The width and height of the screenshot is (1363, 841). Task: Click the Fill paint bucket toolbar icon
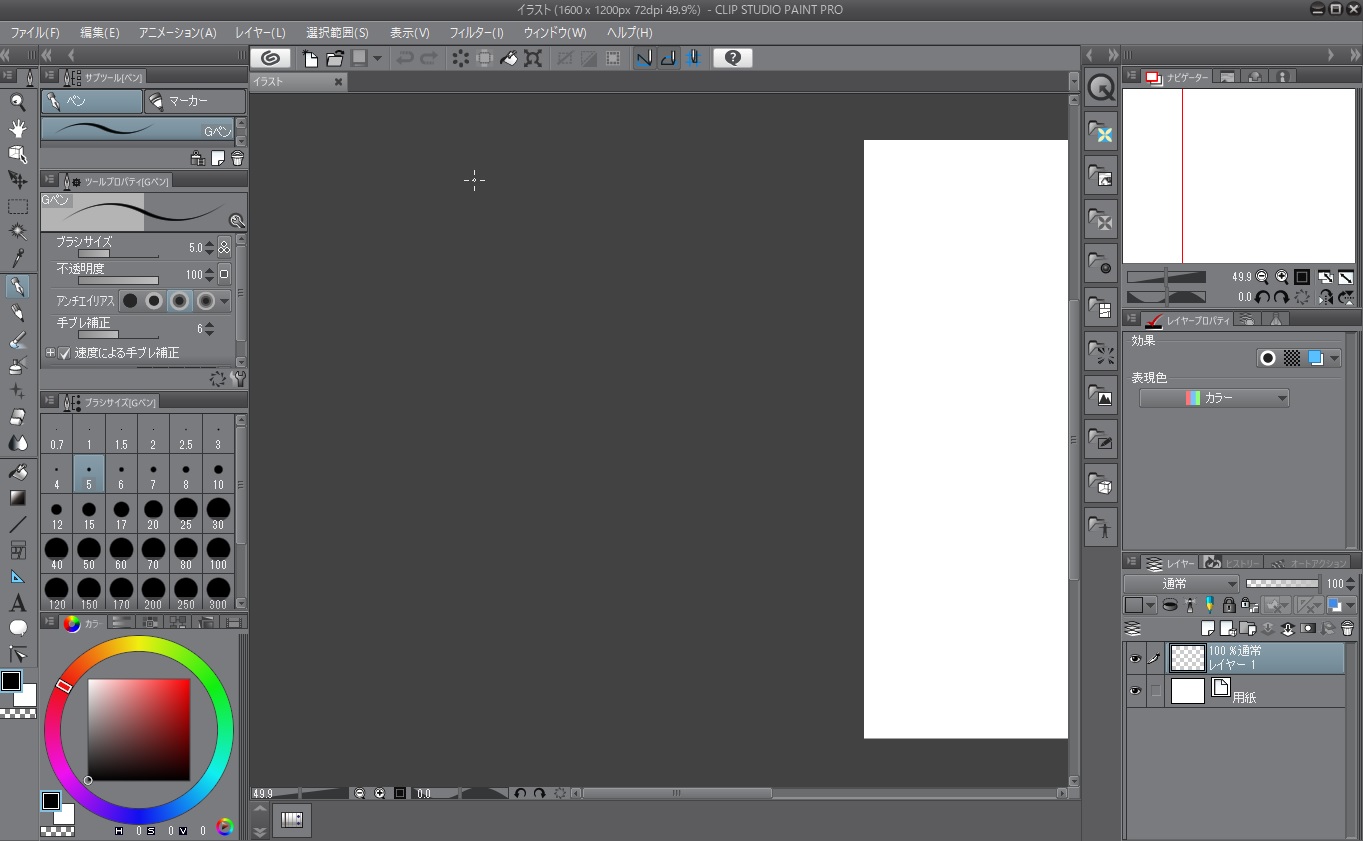pos(509,58)
